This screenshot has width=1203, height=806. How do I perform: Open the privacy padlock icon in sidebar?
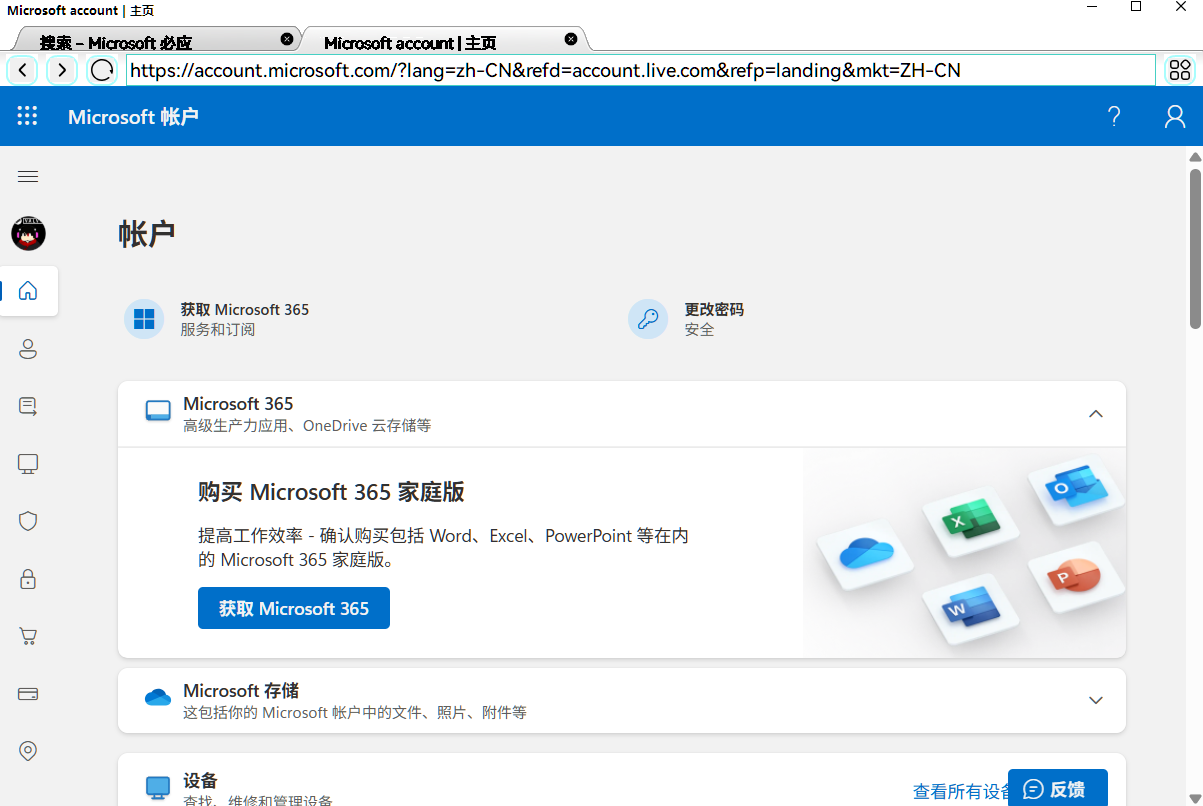coord(28,579)
